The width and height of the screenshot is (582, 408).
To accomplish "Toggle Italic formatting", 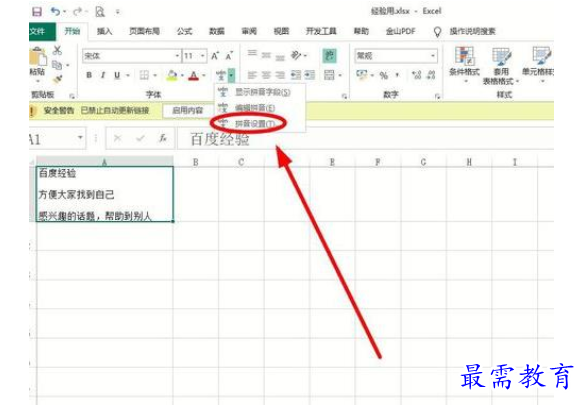I will (103, 75).
